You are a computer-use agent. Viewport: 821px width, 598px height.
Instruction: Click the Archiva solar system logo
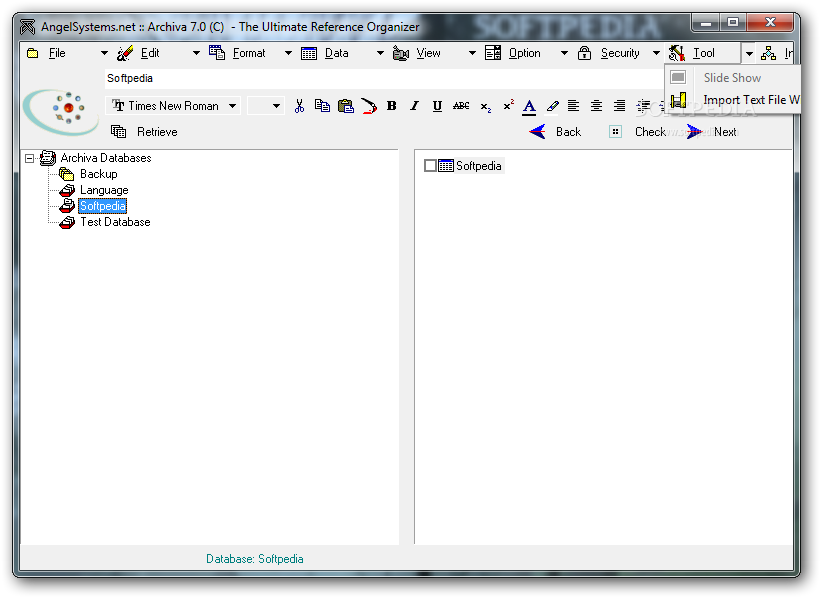(61, 112)
